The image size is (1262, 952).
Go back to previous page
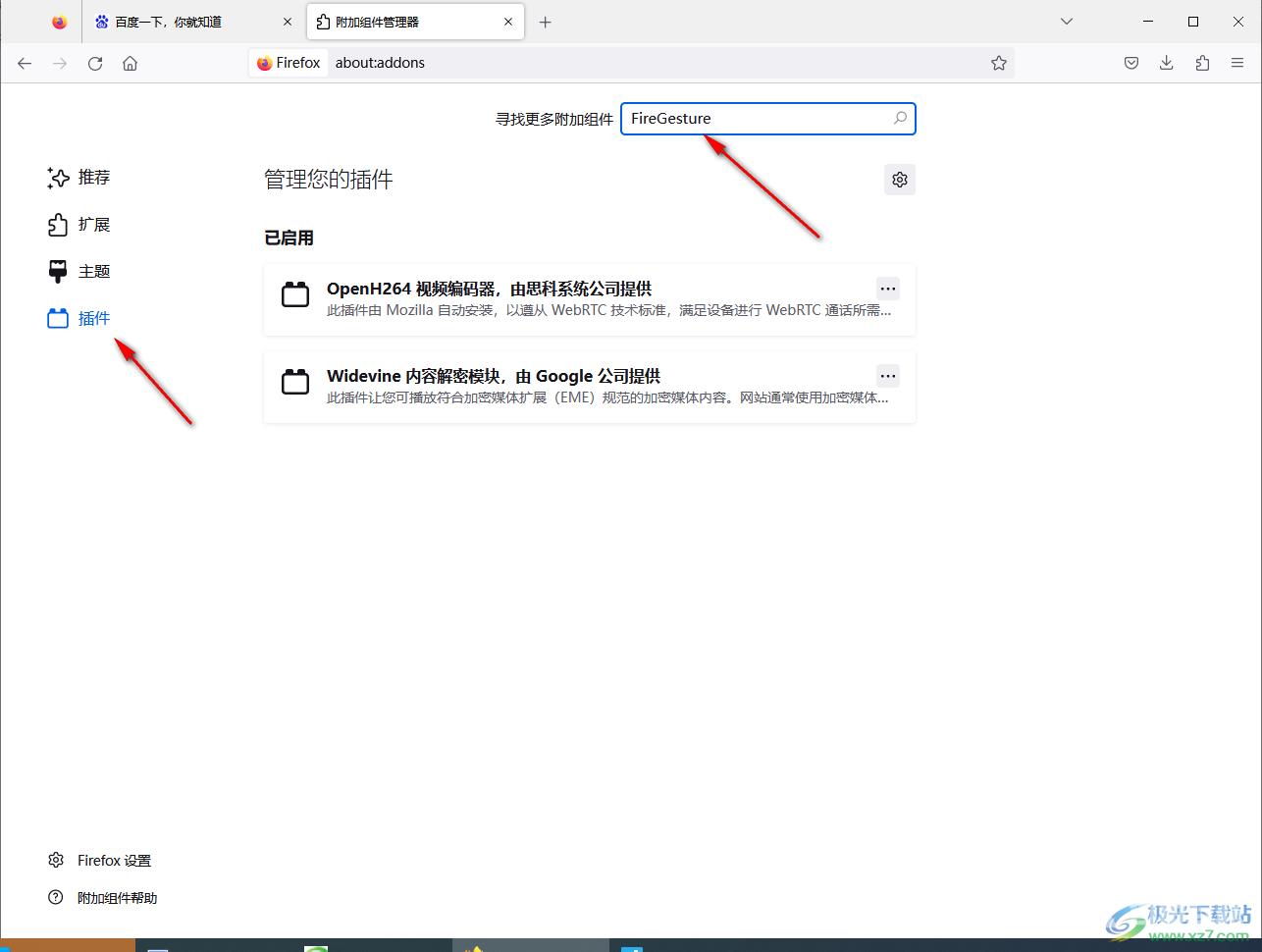[25, 63]
